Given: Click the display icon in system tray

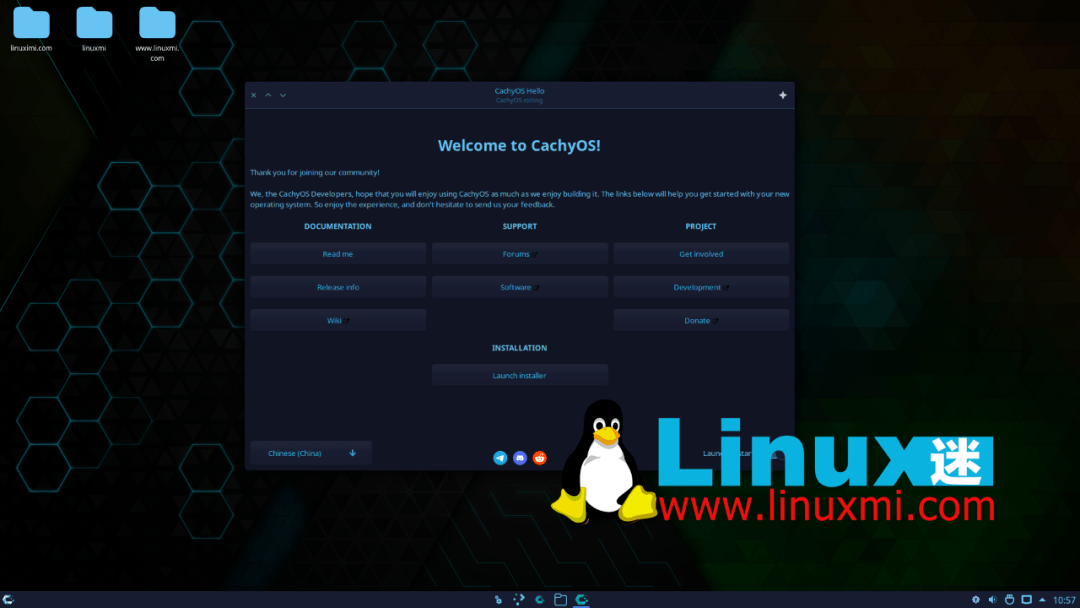Looking at the screenshot, I should pyautogui.click(x=1026, y=599).
